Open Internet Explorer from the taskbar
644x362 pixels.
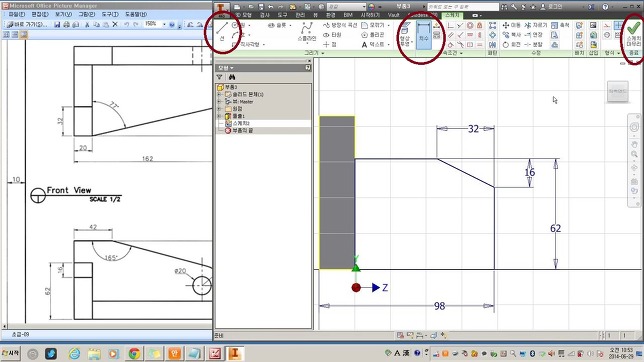(x=74, y=353)
